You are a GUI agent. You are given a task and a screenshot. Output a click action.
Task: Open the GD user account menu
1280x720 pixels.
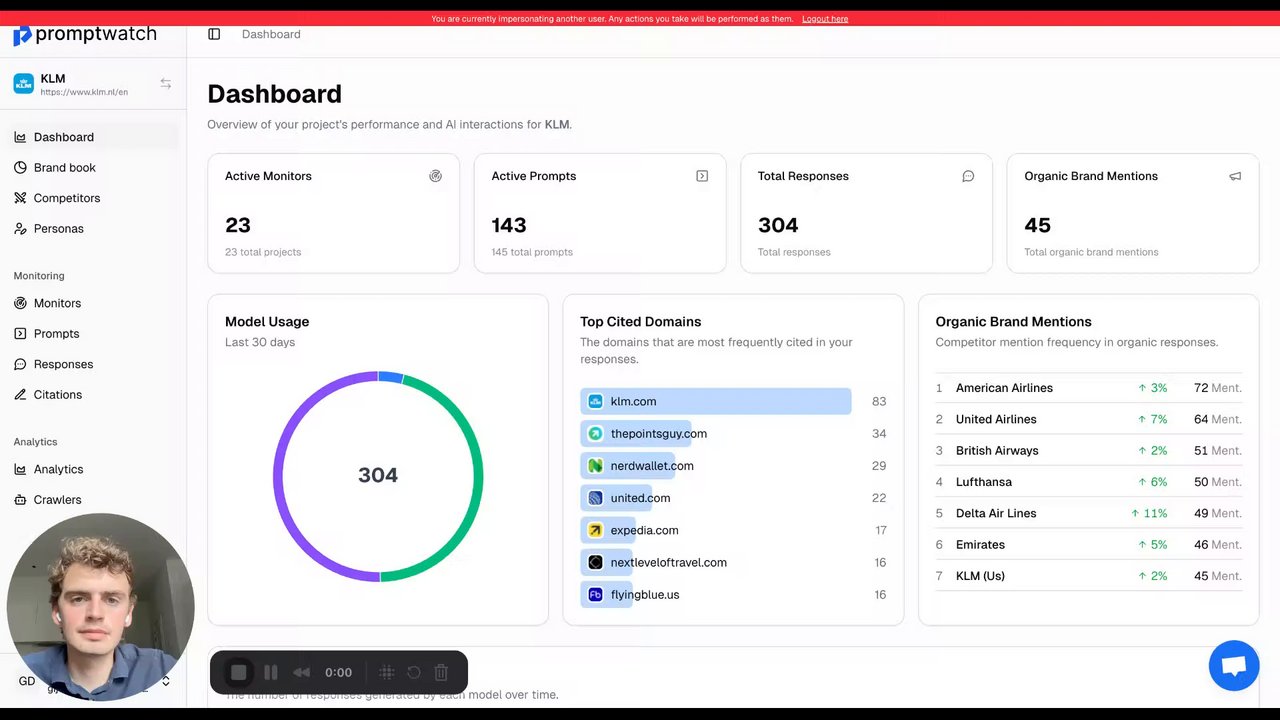[93, 681]
